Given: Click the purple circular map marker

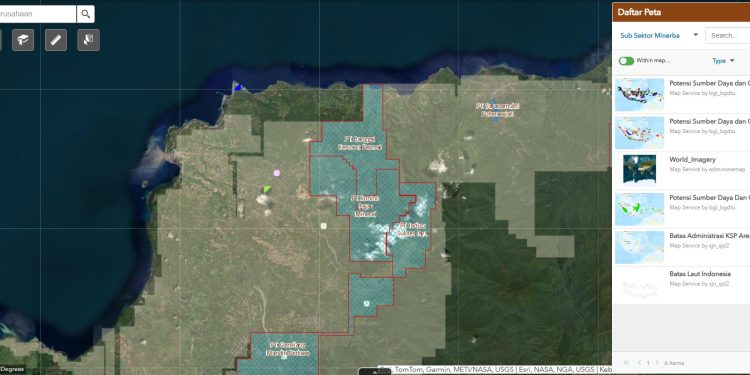Looking at the screenshot, I should click(x=276, y=173).
